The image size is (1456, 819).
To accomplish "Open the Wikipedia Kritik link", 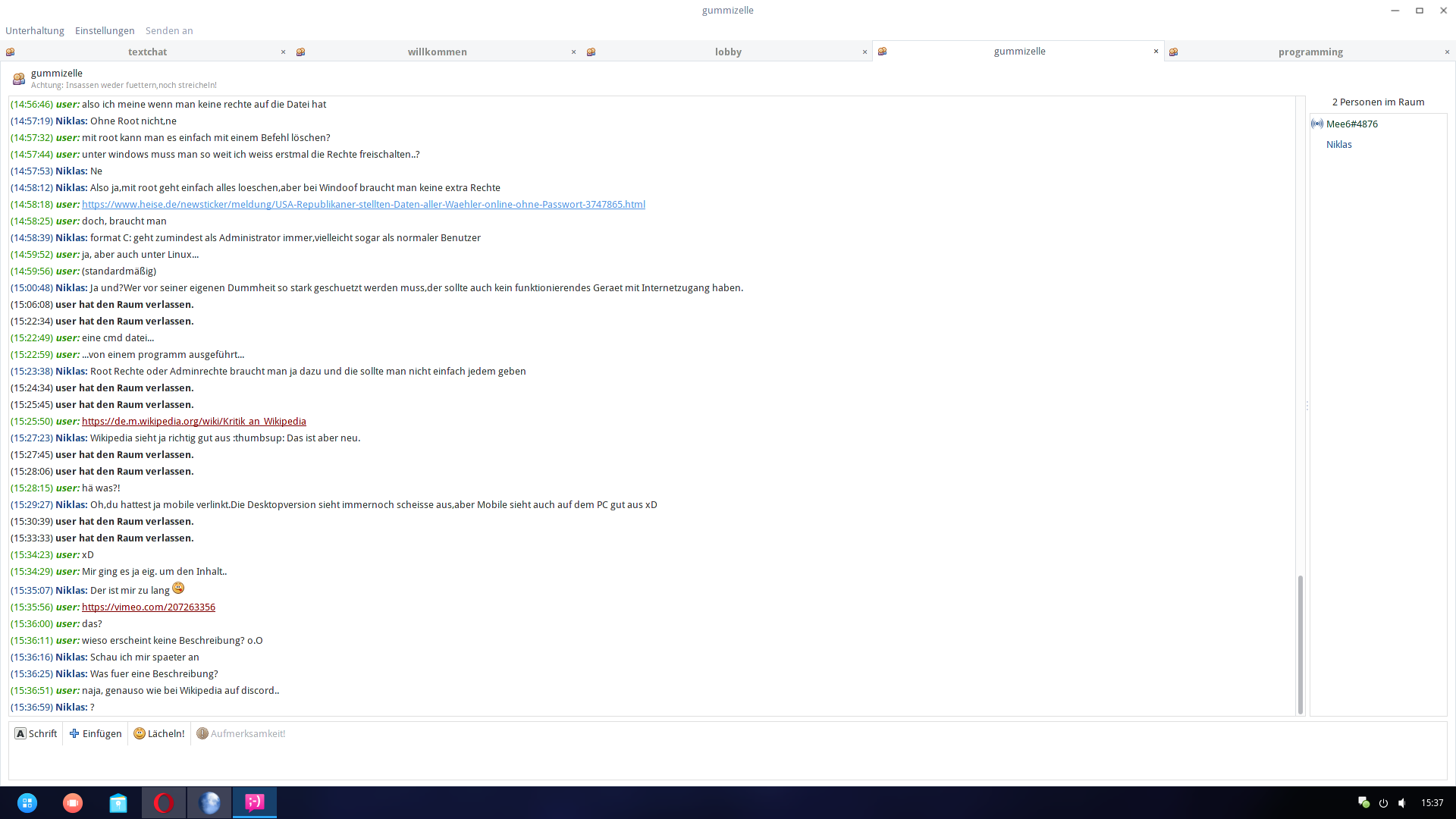I will point(194,421).
